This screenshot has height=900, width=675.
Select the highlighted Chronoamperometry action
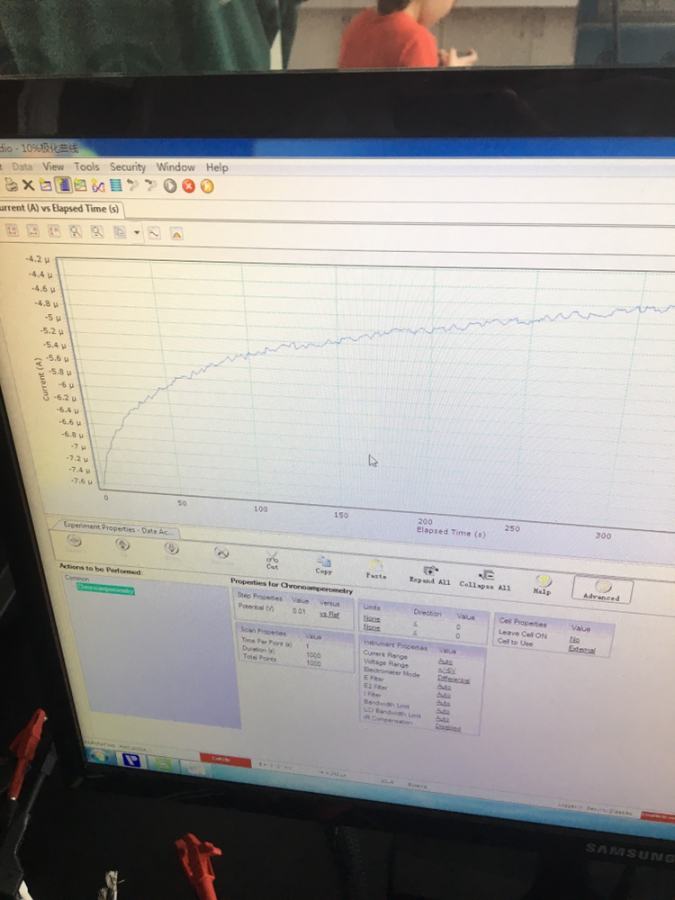pyautogui.click(x=106, y=589)
